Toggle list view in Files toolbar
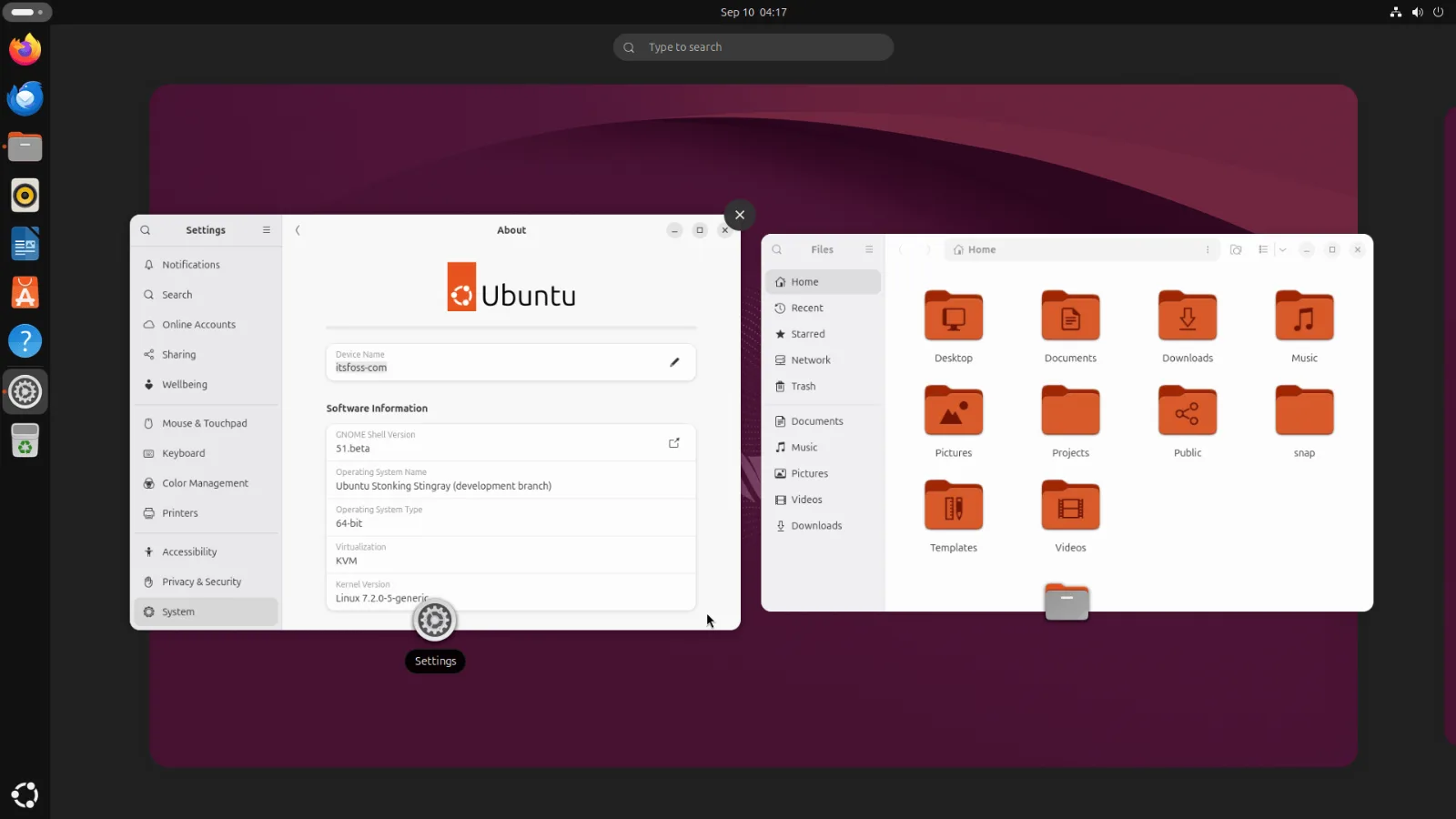The image size is (1456, 819). point(1263,249)
